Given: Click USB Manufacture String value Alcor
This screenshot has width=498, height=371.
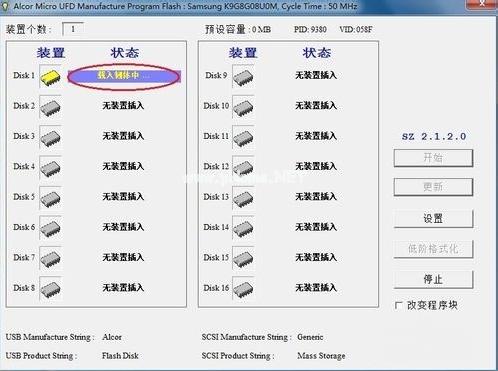Looking at the screenshot, I should [x=112, y=337].
